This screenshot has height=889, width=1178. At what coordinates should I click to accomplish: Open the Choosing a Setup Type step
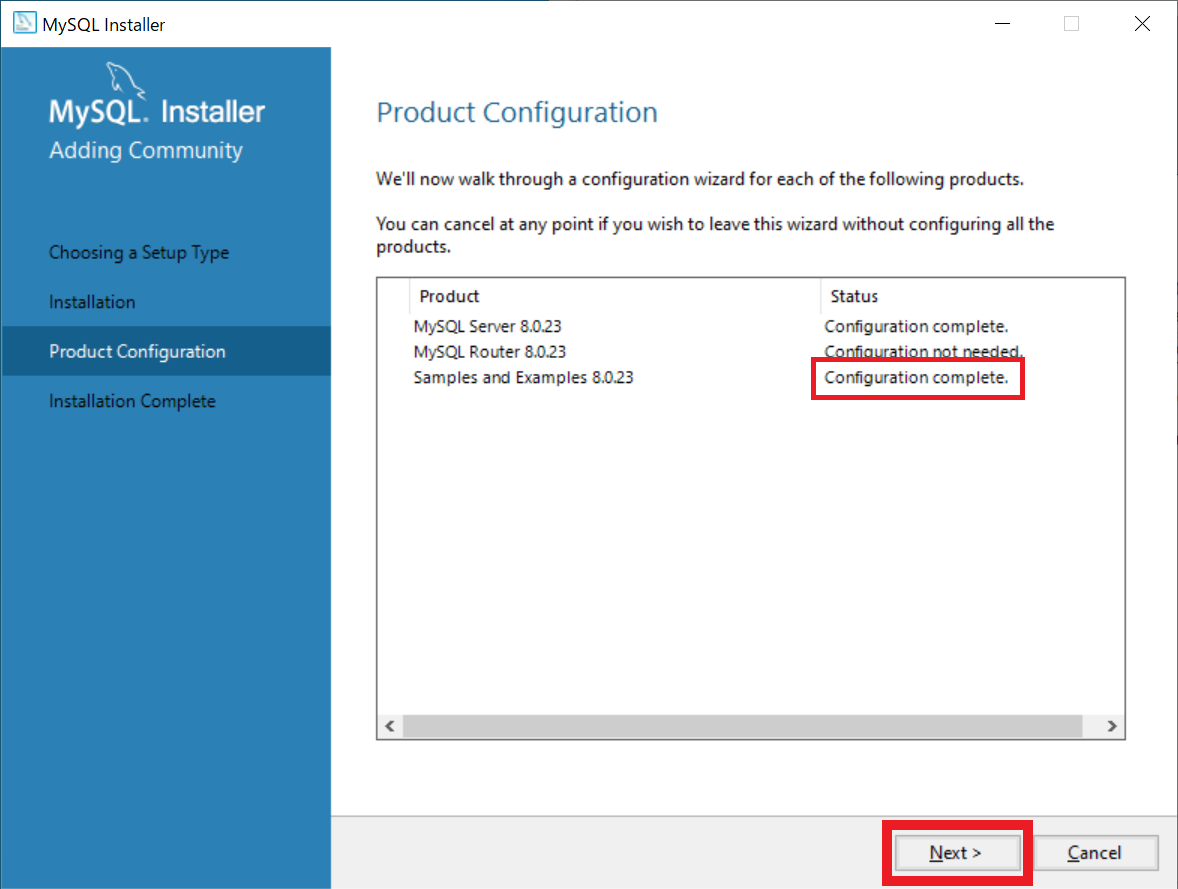pyautogui.click(x=139, y=252)
